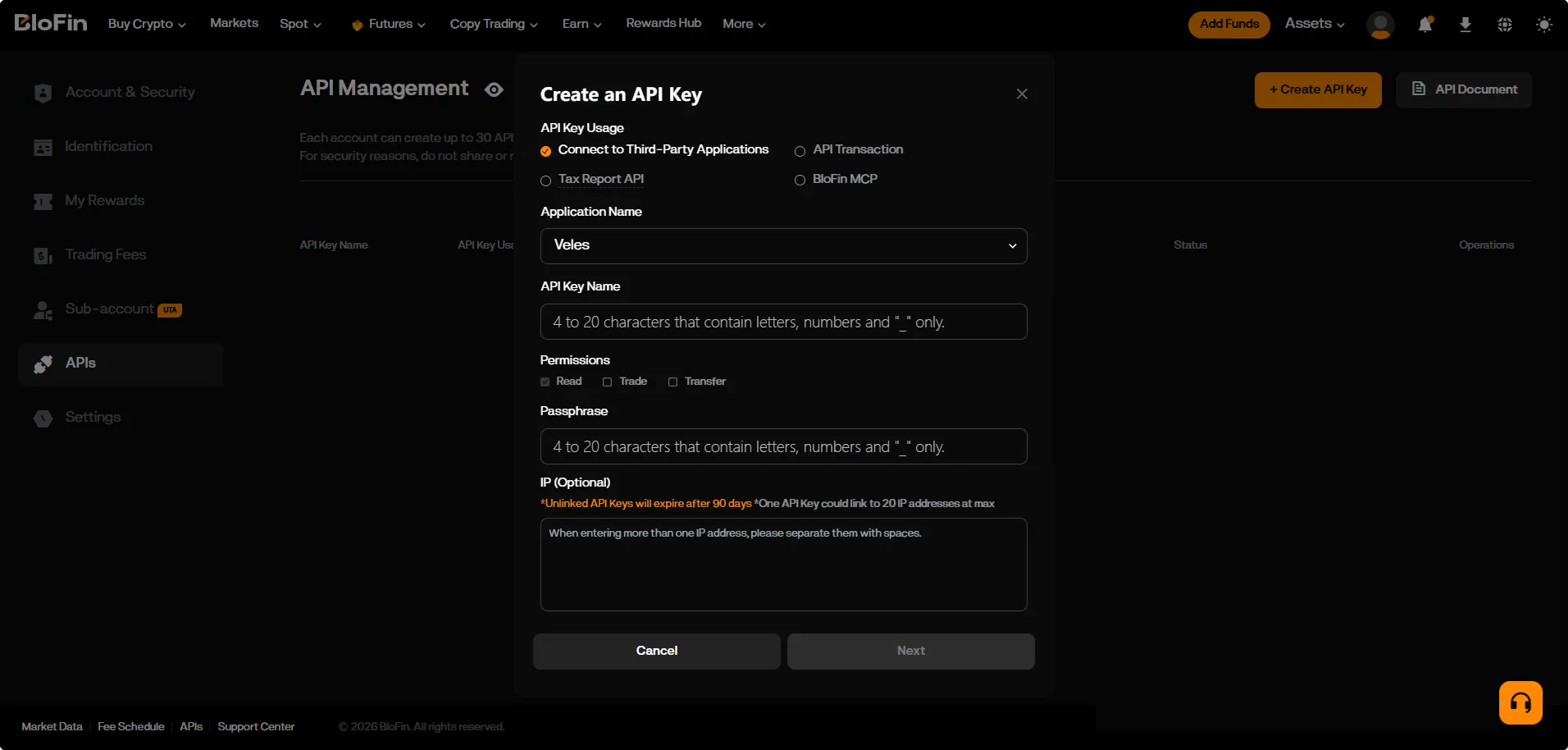Open the API Document button
The height and width of the screenshot is (750, 1568).
[1464, 90]
